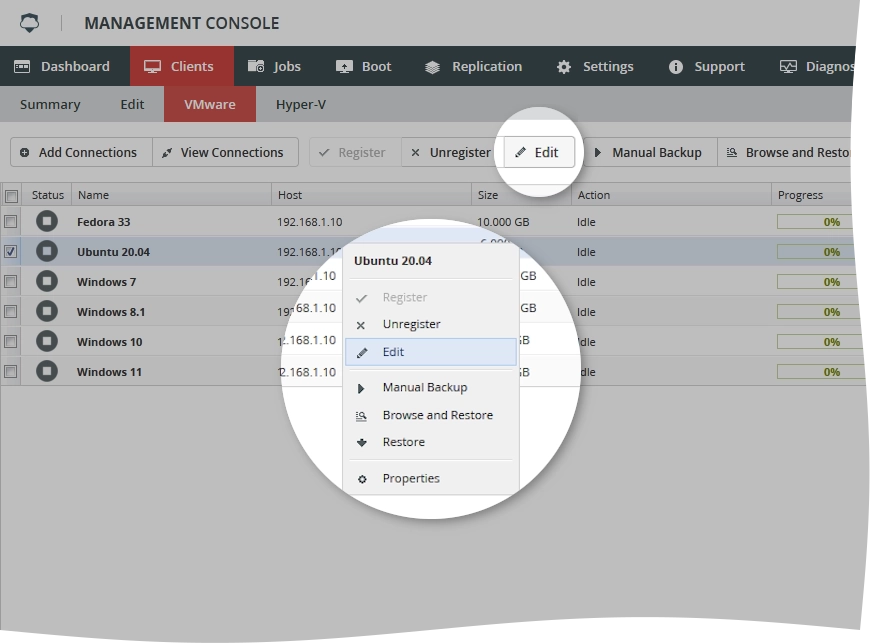Viewport: 870px width, 643px height.
Task: Check the Windows 8.1 row checkbox
Action: click(x=11, y=311)
